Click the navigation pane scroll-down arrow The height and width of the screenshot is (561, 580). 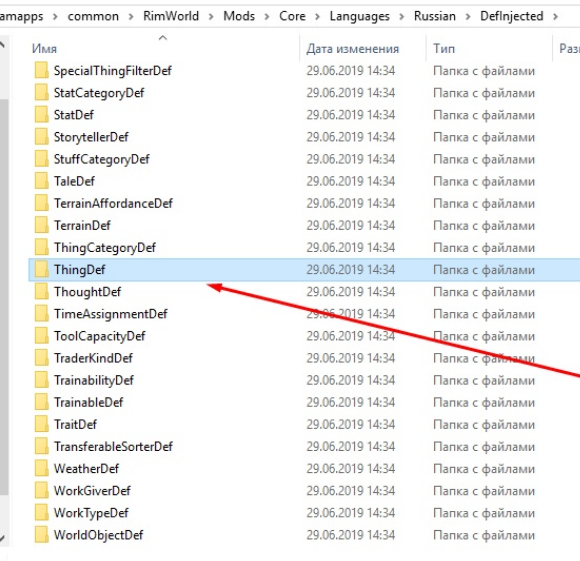pyautogui.click(x=2, y=538)
